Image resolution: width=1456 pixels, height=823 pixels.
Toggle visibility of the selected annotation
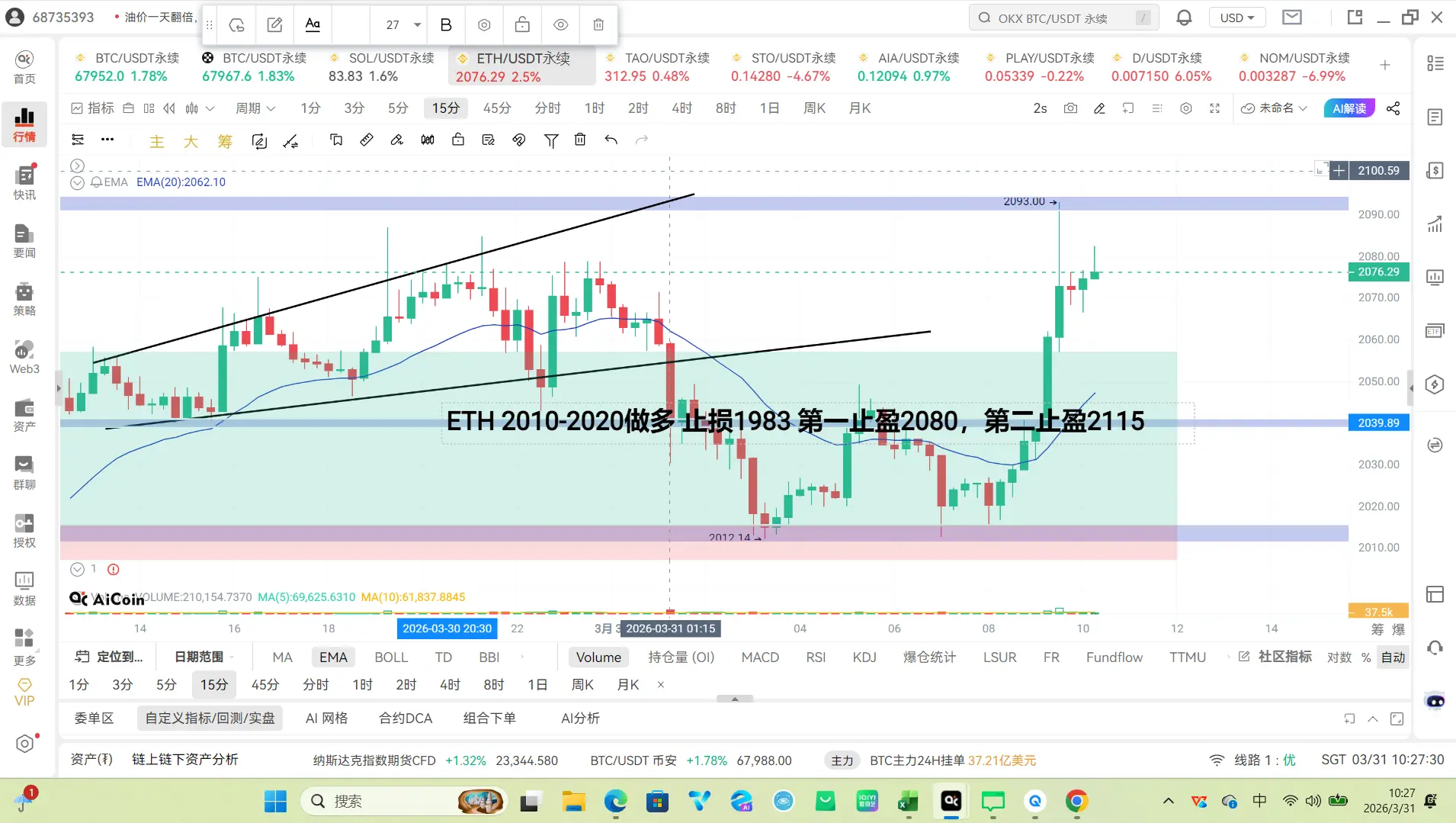point(560,25)
